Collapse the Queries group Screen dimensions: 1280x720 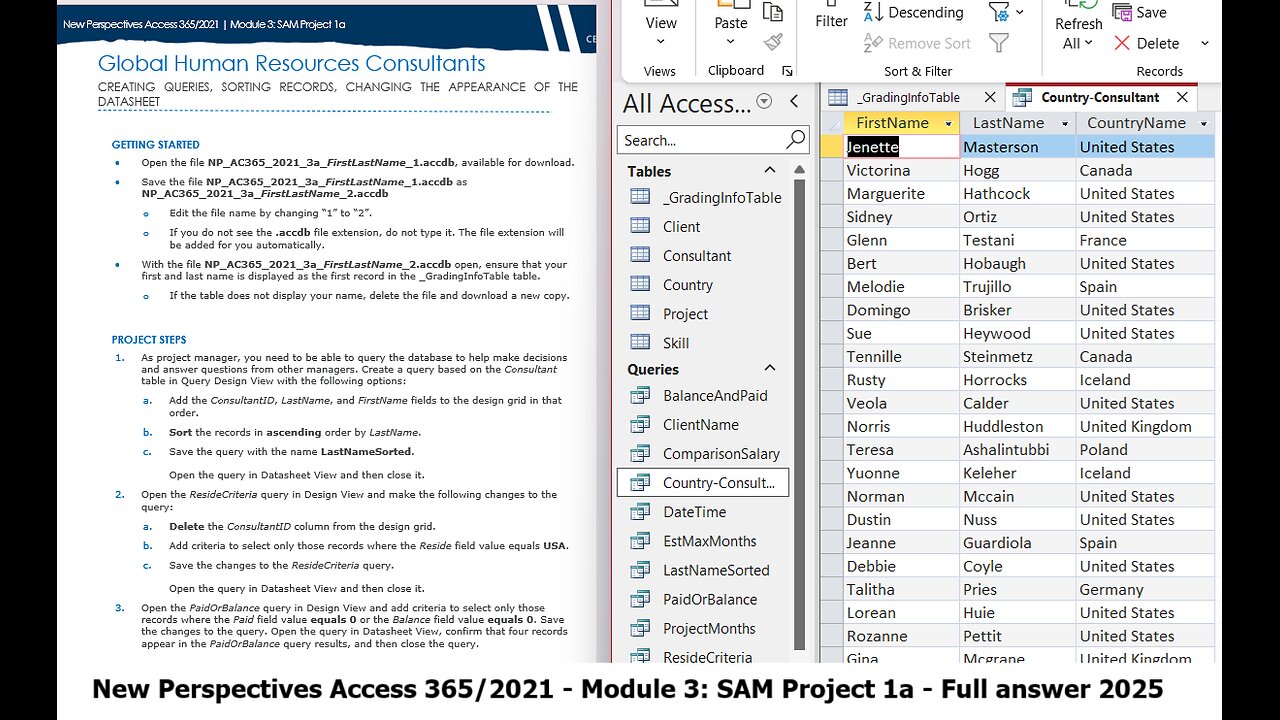tap(770, 369)
